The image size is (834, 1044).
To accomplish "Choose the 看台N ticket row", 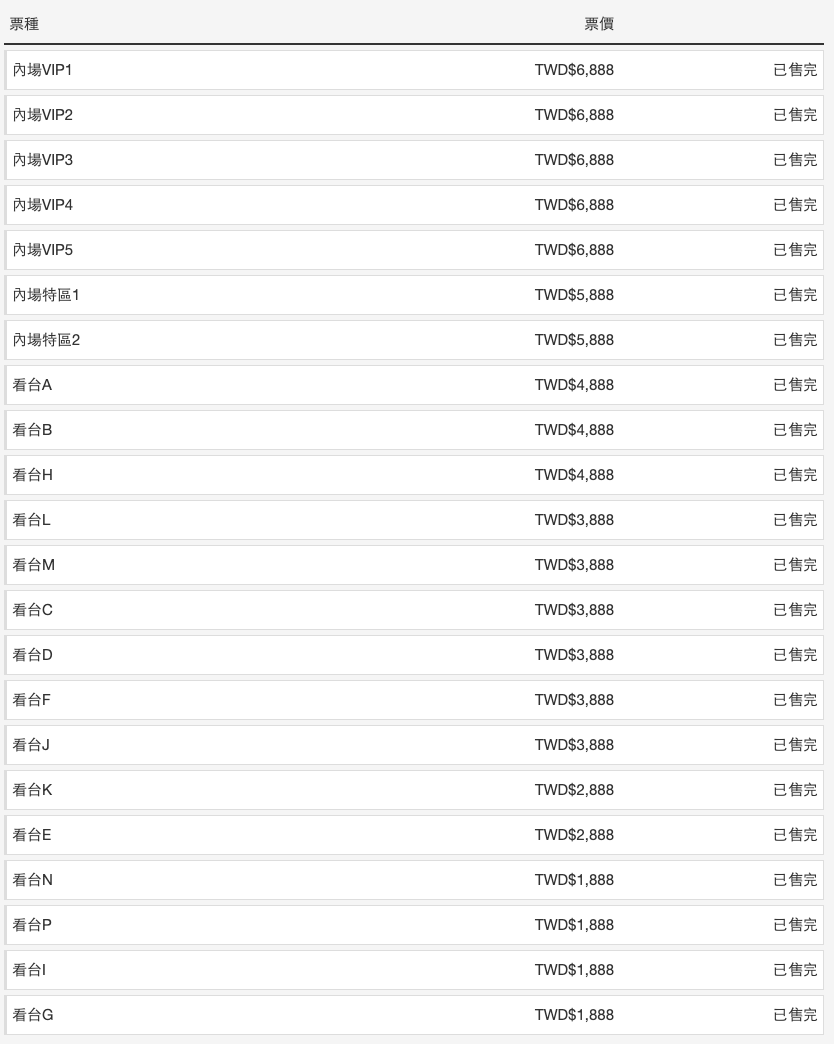I will (414, 880).
